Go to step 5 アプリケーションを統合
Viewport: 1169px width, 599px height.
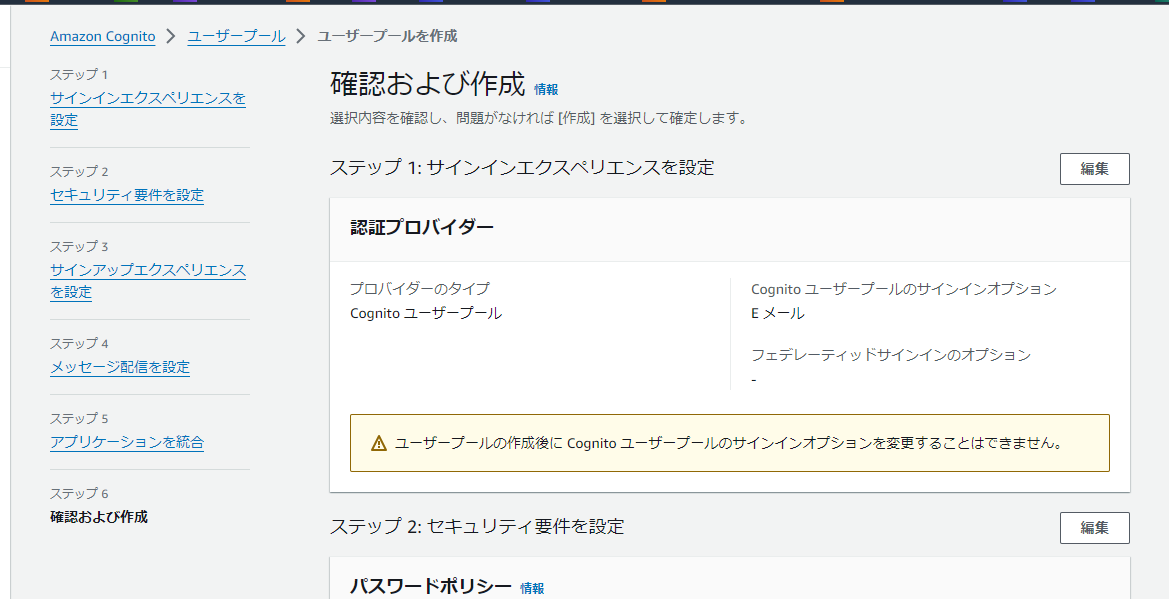127,442
